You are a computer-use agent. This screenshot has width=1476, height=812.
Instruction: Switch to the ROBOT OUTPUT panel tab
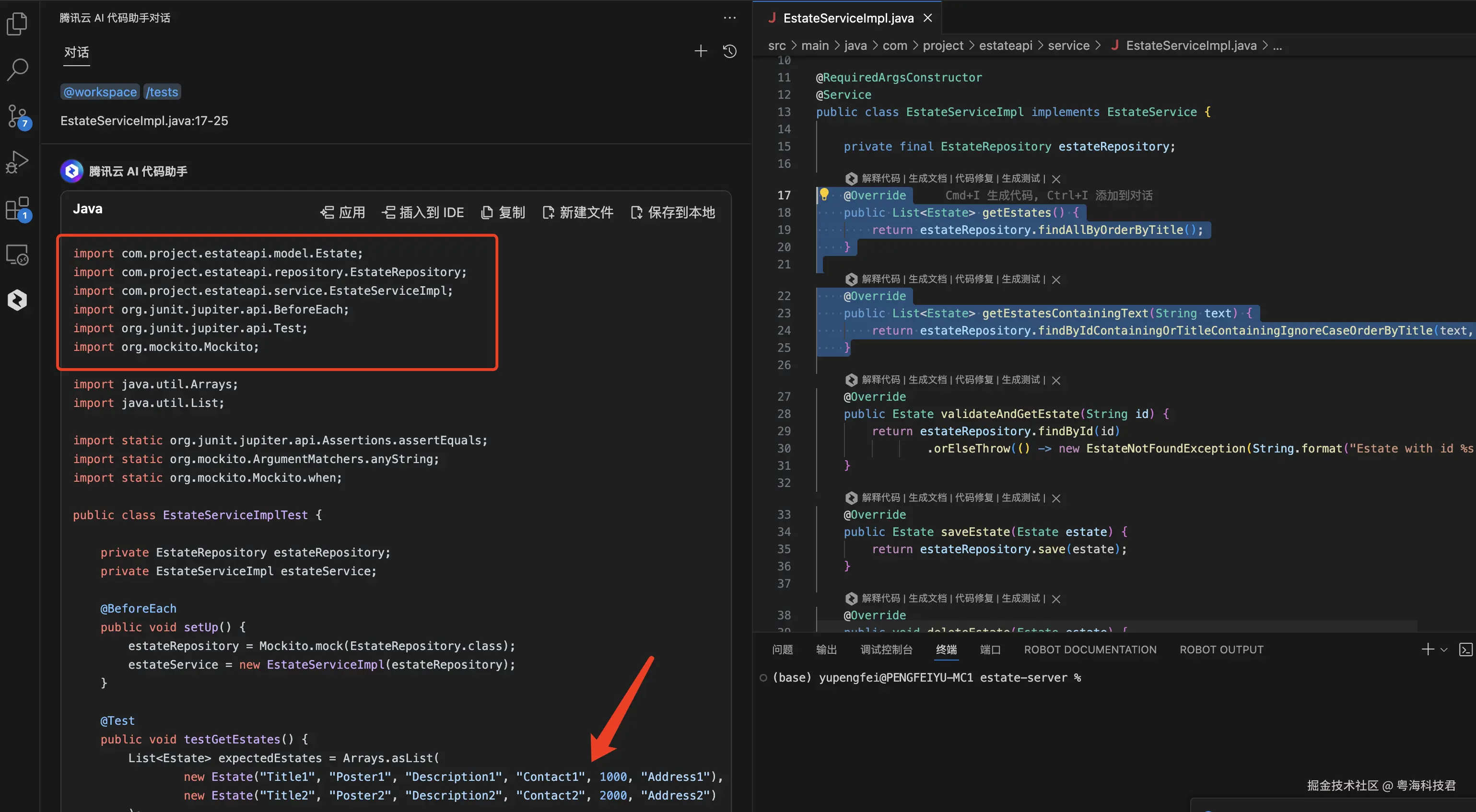click(x=1221, y=650)
